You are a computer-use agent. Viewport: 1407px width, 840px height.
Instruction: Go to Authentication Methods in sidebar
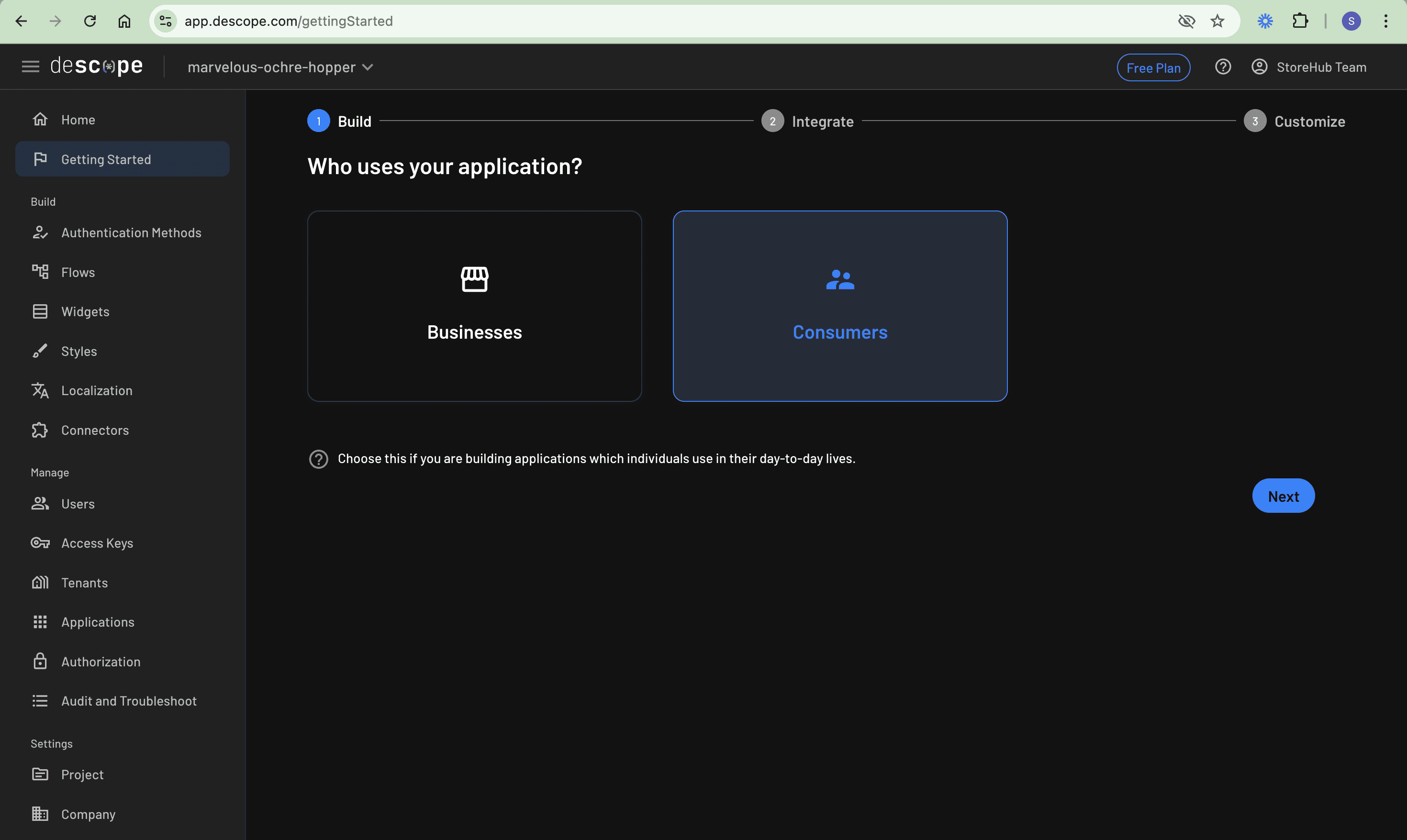point(131,232)
